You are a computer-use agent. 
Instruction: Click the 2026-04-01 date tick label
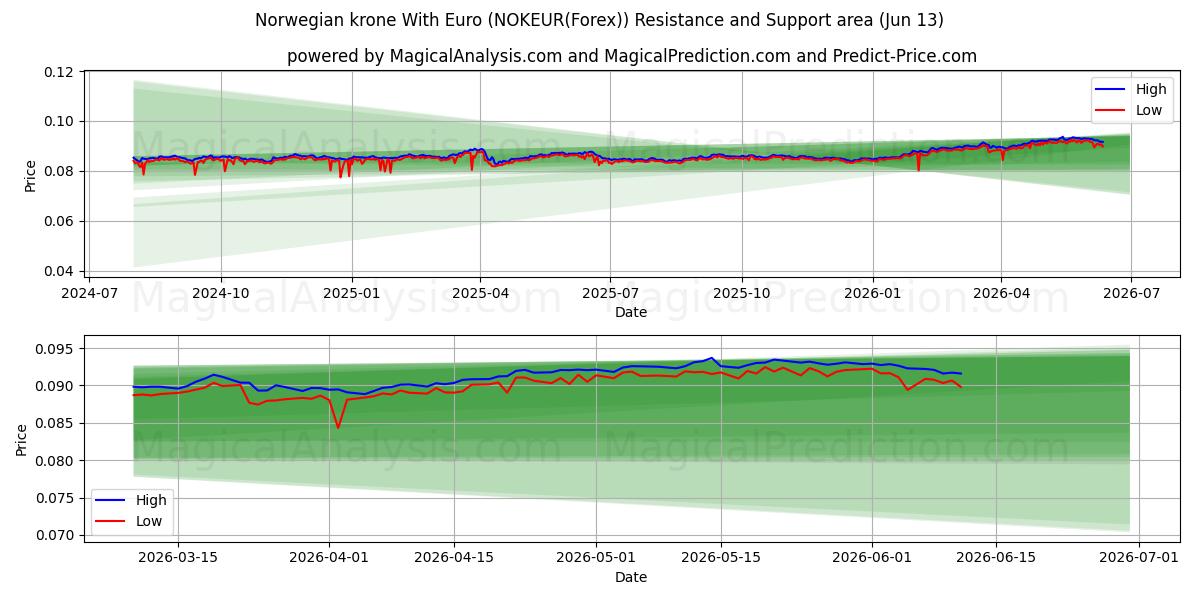pyautogui.click(x=330, y=559)
